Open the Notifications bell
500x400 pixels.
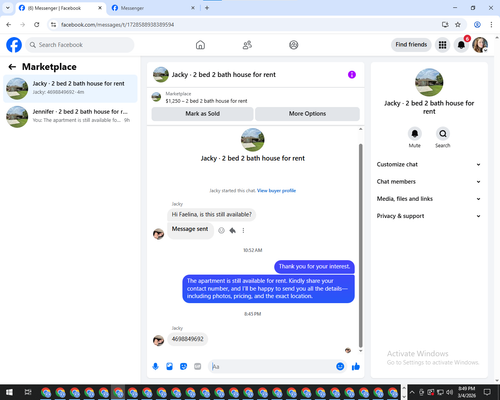(x=461, y=45)
